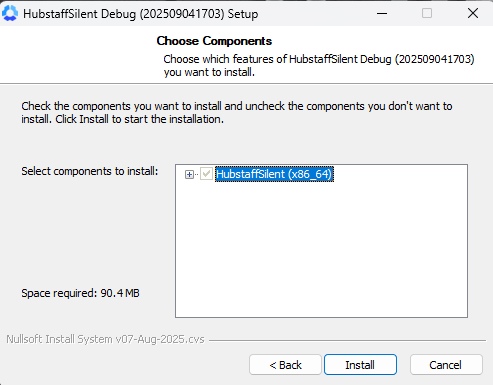Click the Space required 90.4 MB text
This screenshot has height=385, width=493.
point(80,293)
